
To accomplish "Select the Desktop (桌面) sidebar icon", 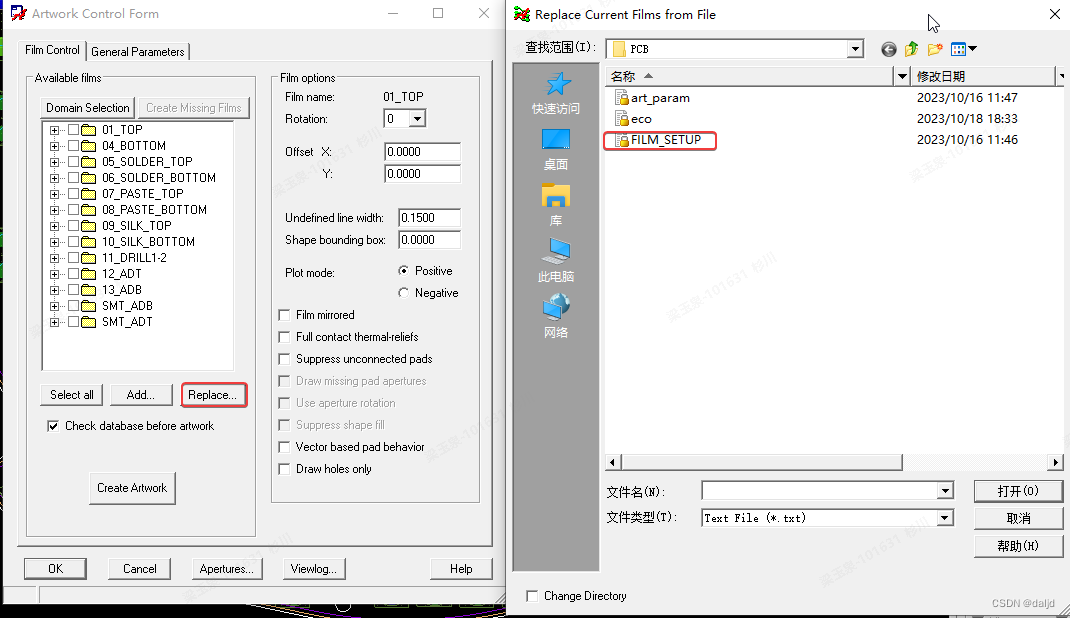I will 556,149.
